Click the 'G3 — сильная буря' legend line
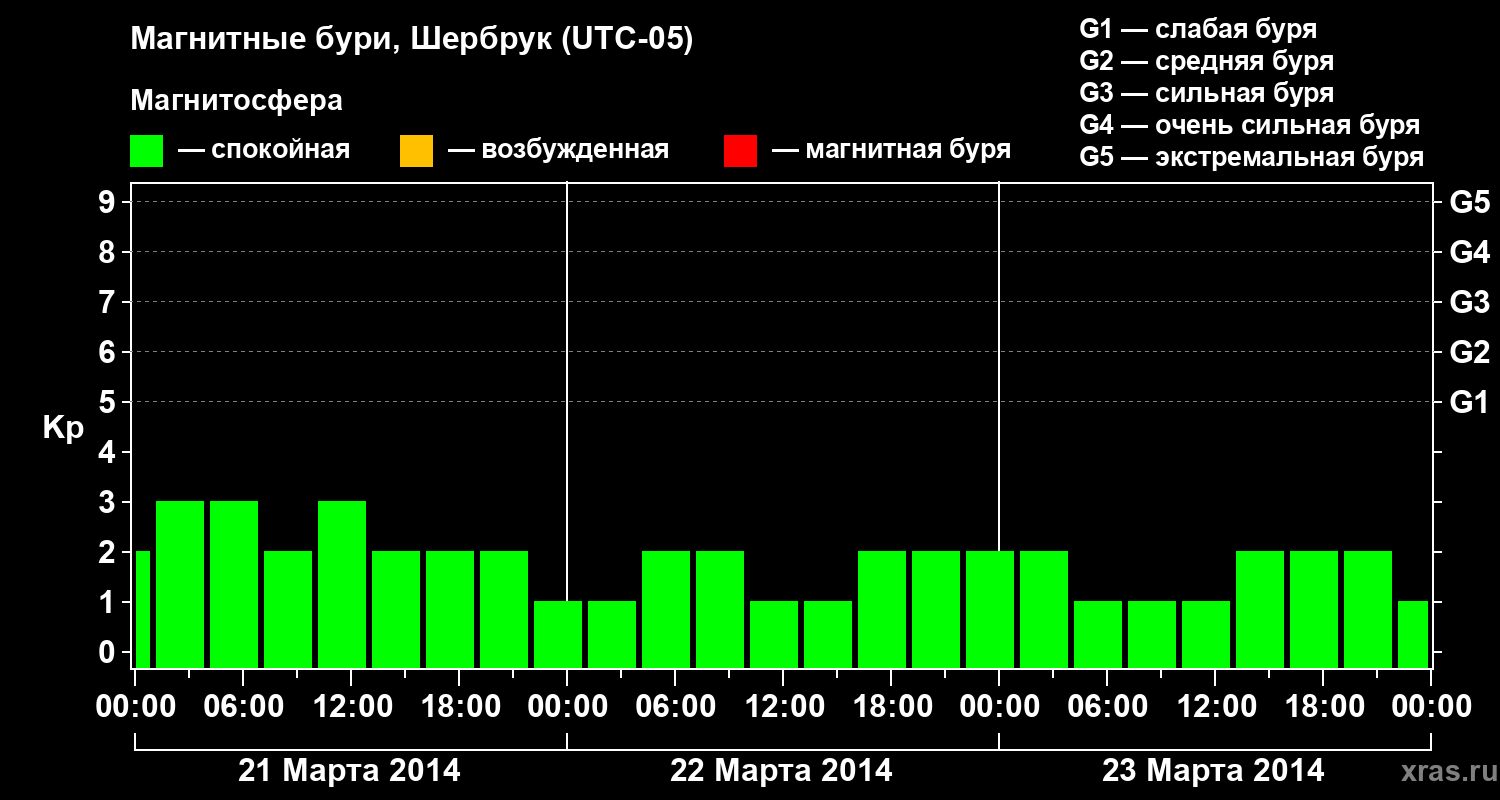1500x800 pixels. [1207, 93]
